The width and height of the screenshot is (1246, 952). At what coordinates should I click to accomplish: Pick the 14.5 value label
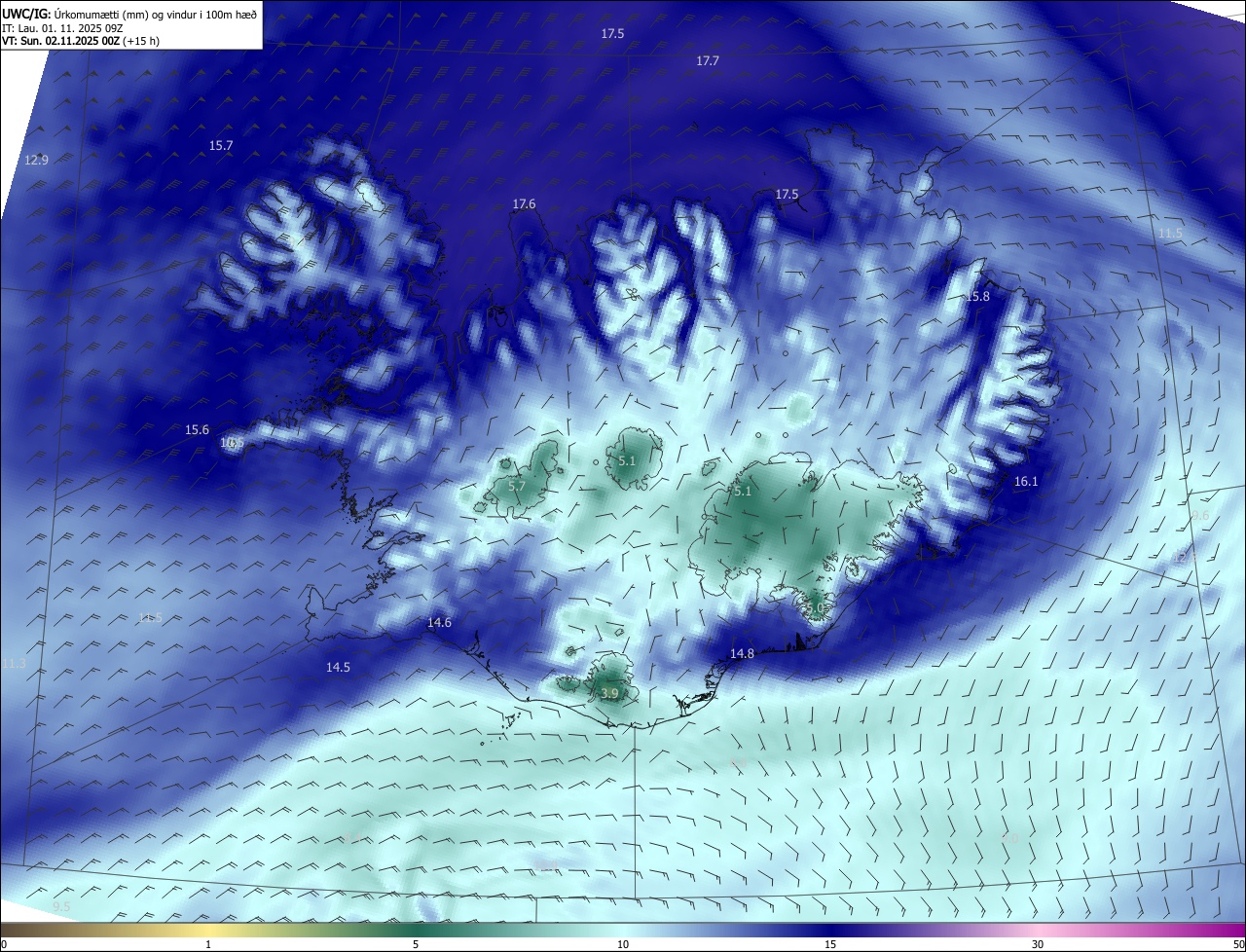coord(338,667)
